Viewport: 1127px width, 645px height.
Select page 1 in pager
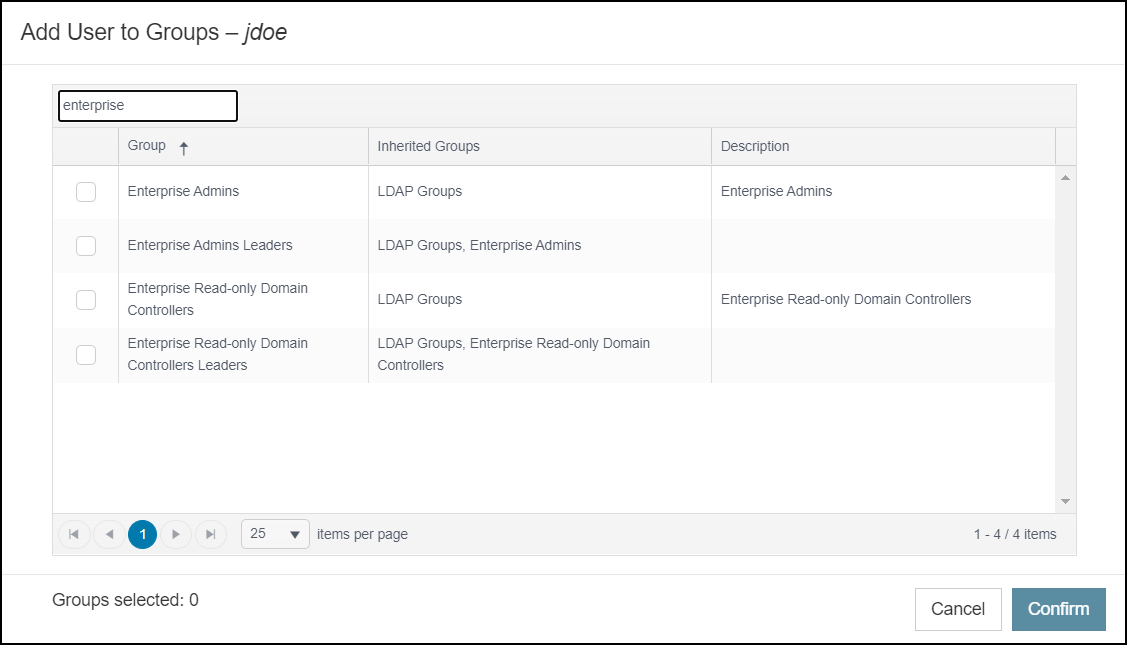142,534
